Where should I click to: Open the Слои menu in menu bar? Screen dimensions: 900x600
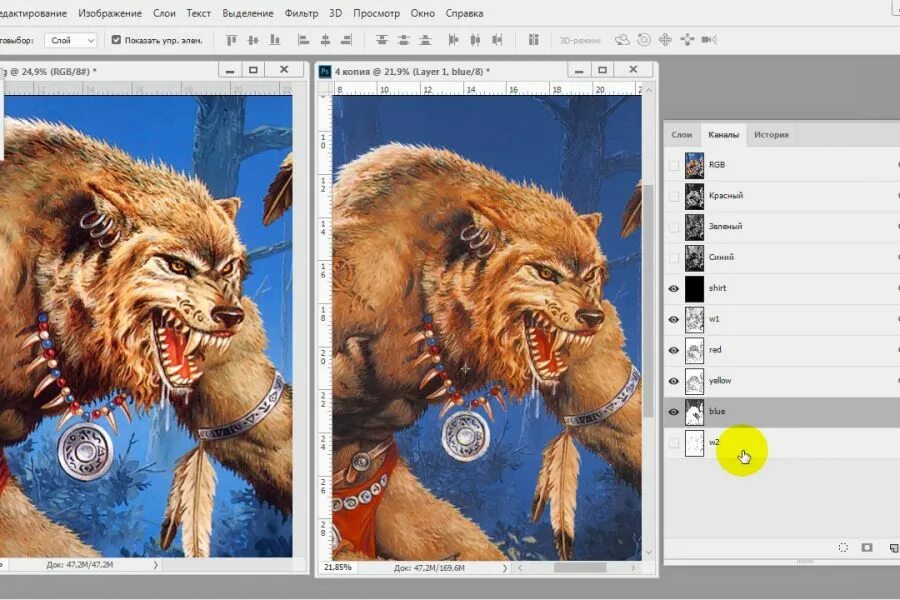[164, 13]
